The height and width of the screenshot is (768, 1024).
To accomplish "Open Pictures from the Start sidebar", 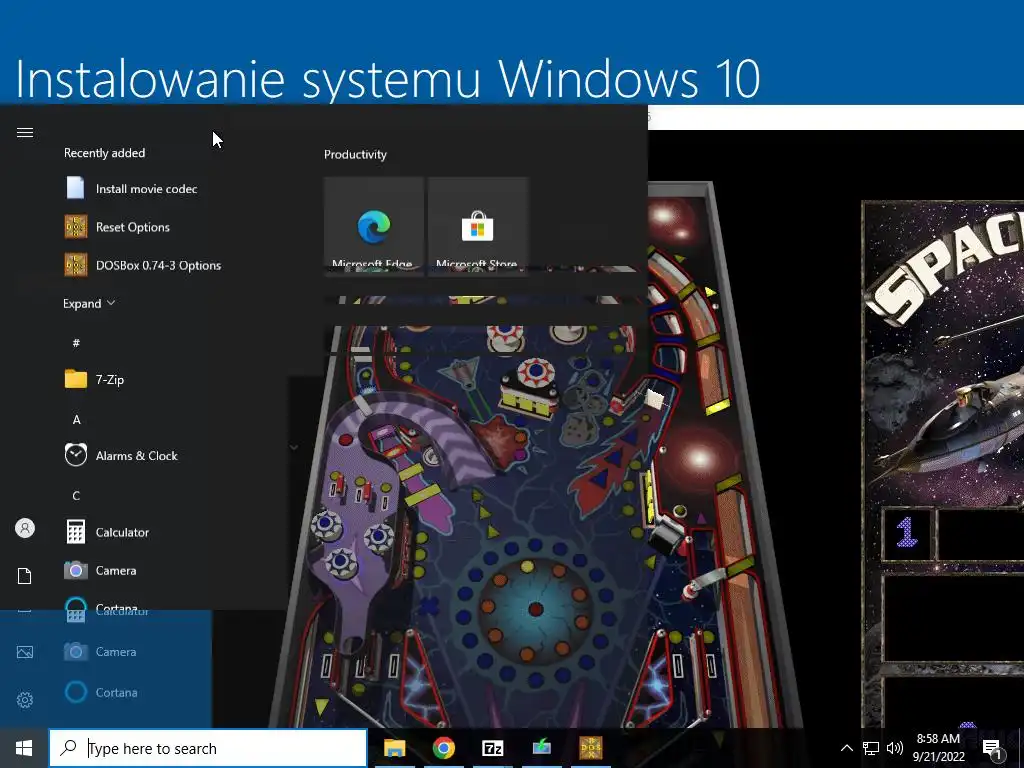I will coord(25,652).
